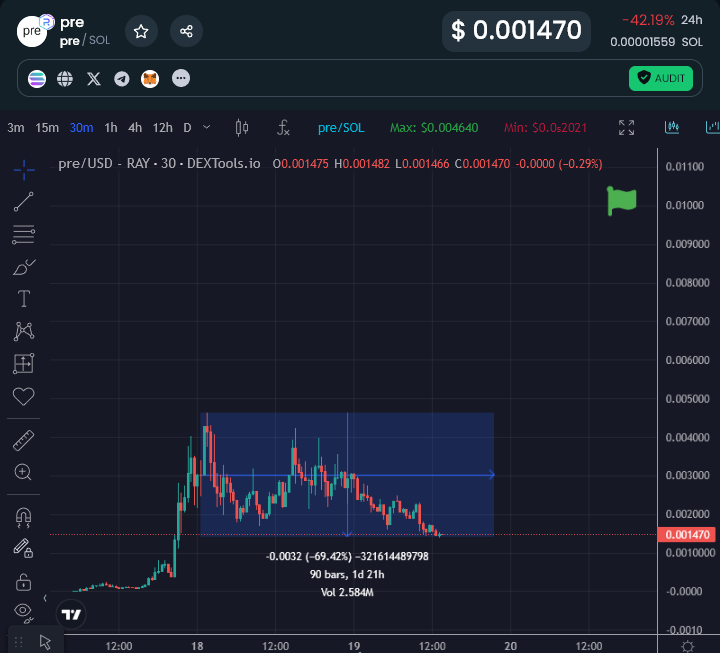Select the zoom in tool
This screenshot has width=720, height=653.
tap(23, 472)
